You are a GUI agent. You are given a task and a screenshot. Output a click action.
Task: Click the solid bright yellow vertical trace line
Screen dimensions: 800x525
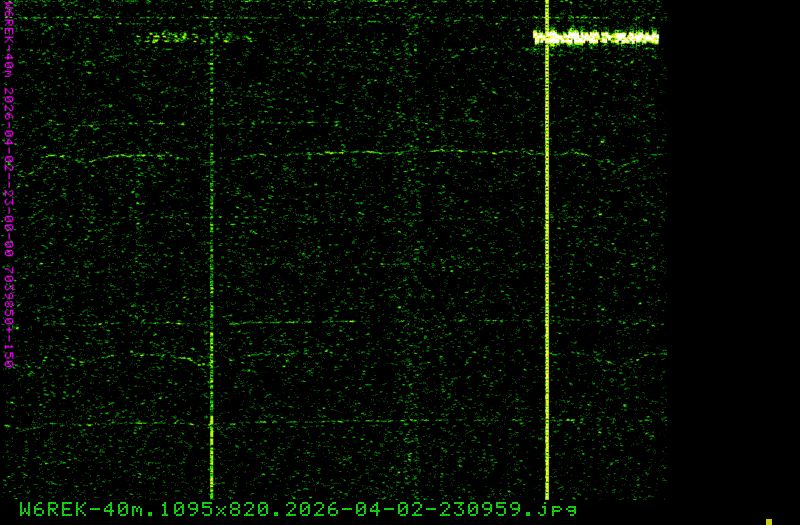tap(547, 250)
